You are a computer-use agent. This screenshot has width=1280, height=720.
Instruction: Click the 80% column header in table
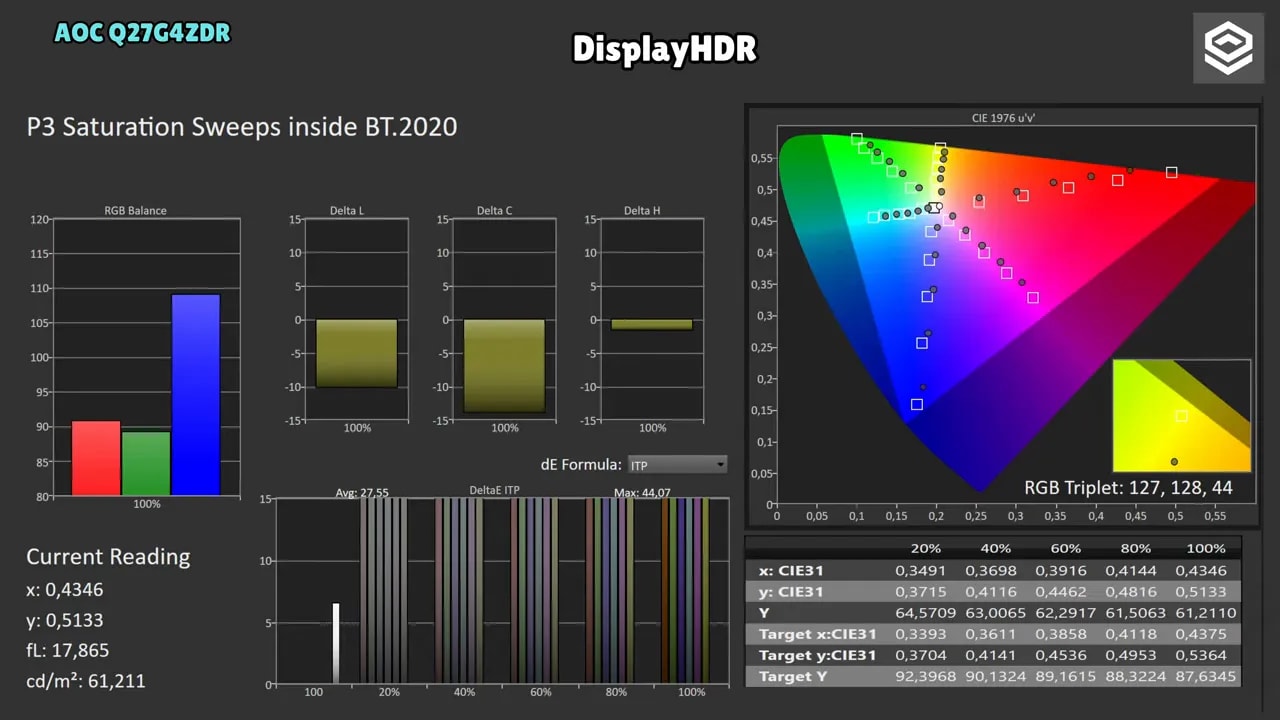click(1135, 548)
